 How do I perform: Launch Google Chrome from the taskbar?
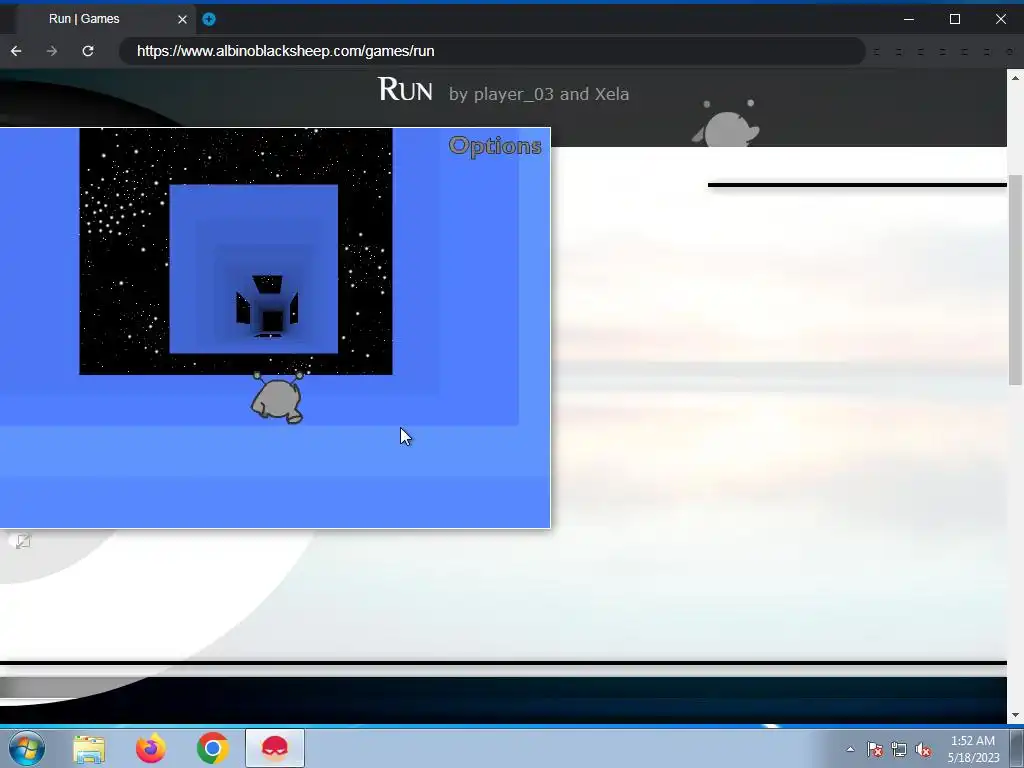[x=212, y=748]
